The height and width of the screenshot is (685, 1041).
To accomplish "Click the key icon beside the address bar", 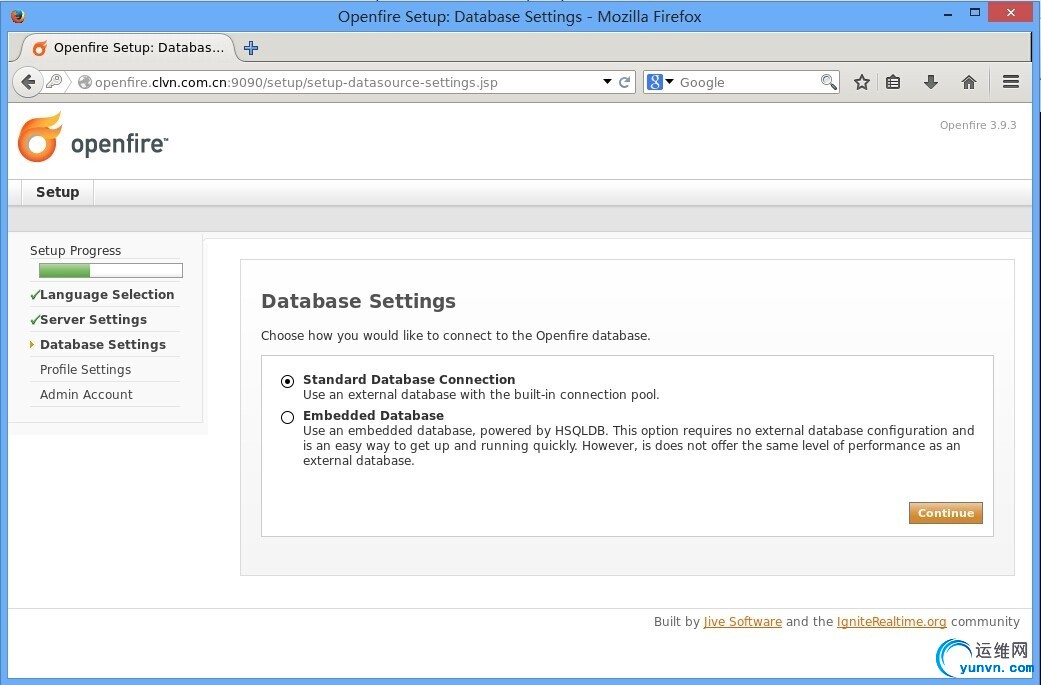I will (54, 82).
